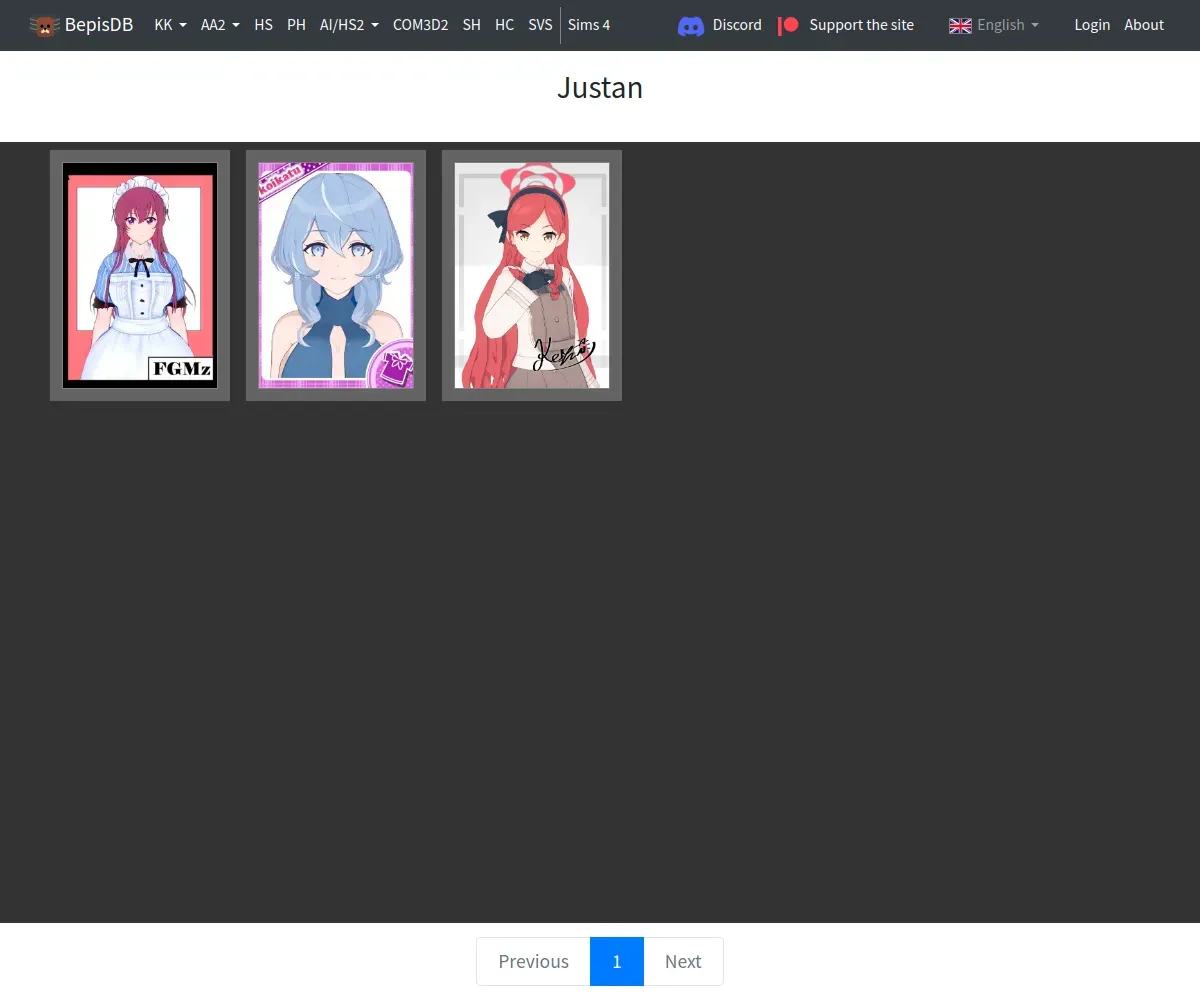This screenshot has width=1200, height=1000.
Task: Open the Login page
Action: click(x=1092, y=25)
